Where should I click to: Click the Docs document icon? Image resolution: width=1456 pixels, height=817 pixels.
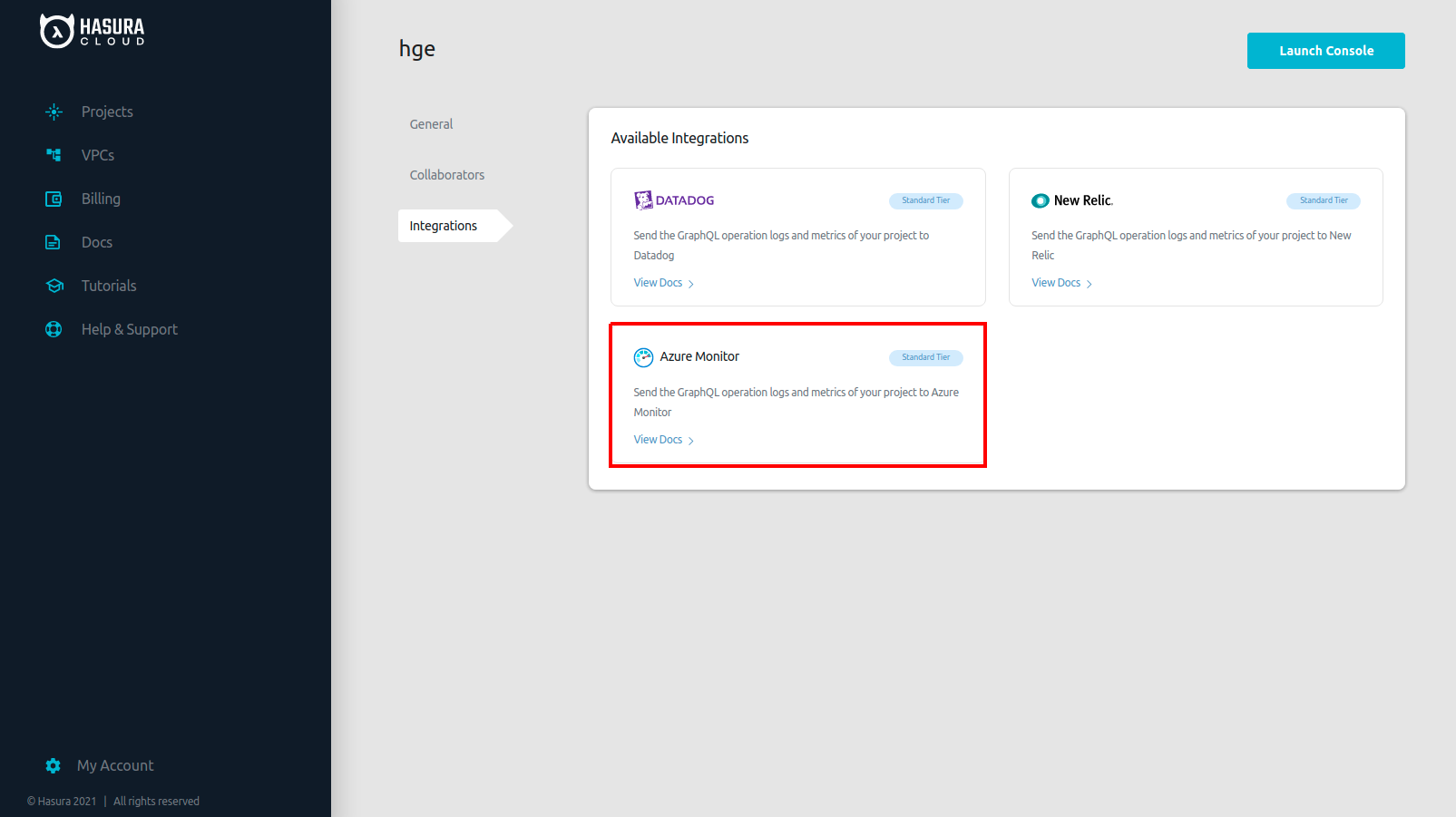(x=54, y=242)
